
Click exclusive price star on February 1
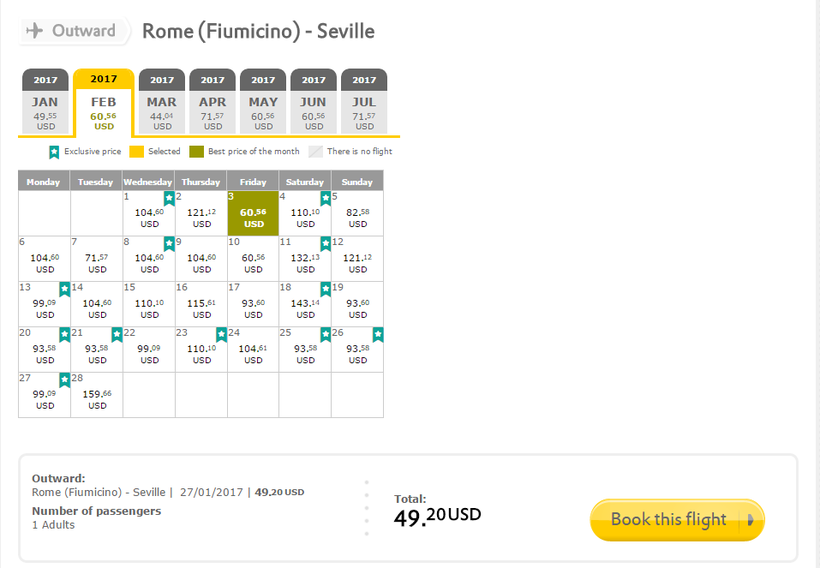coord(169,198)
